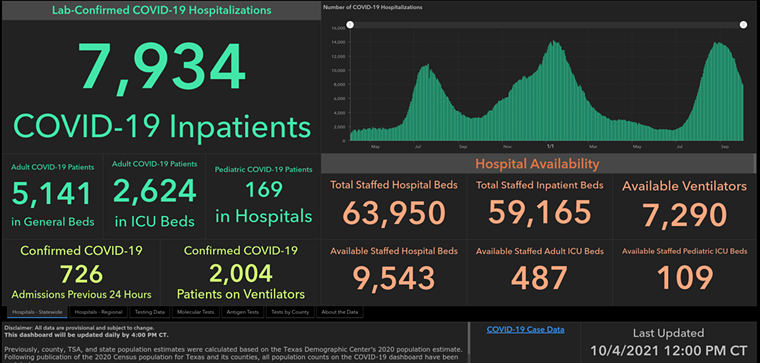Click the Number of COVID-19 Hospitalizations chart title
The image size is (760, 363).
[372, 7]
